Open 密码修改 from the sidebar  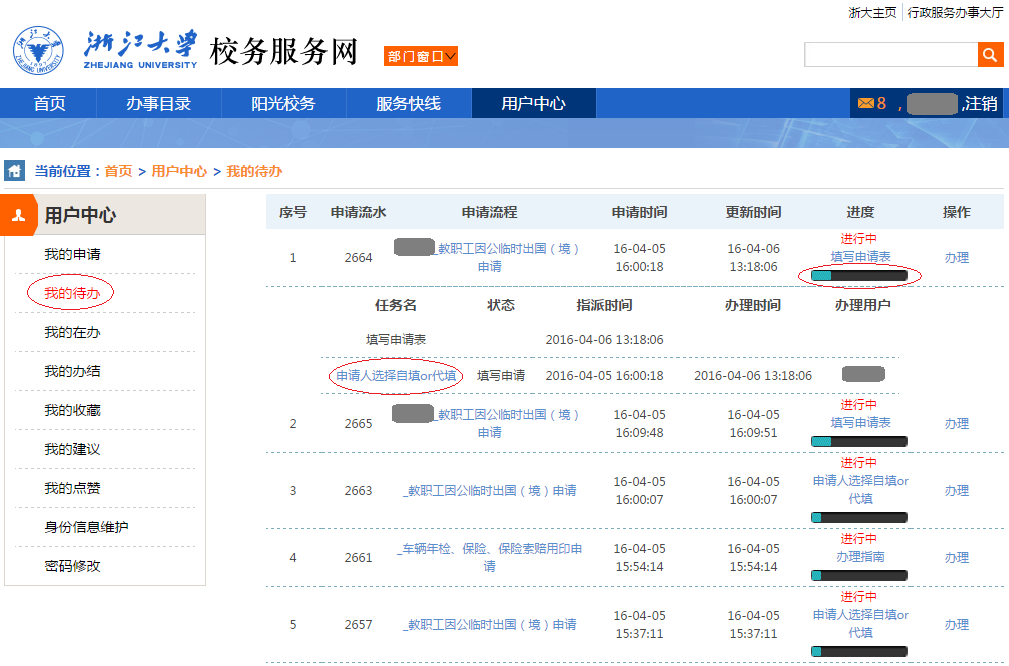click(x=72, y=566)
